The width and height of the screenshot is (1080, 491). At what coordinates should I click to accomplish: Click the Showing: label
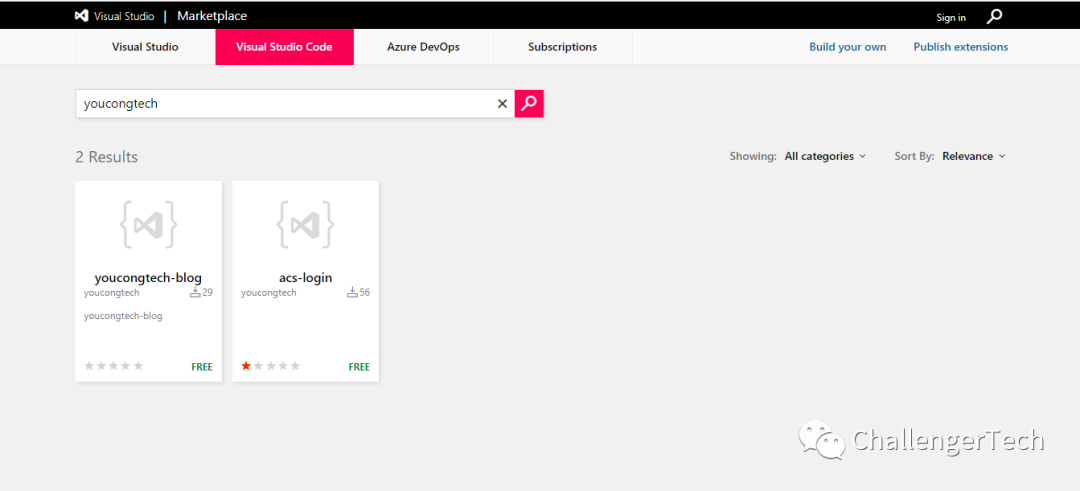[x=754, y=156]
